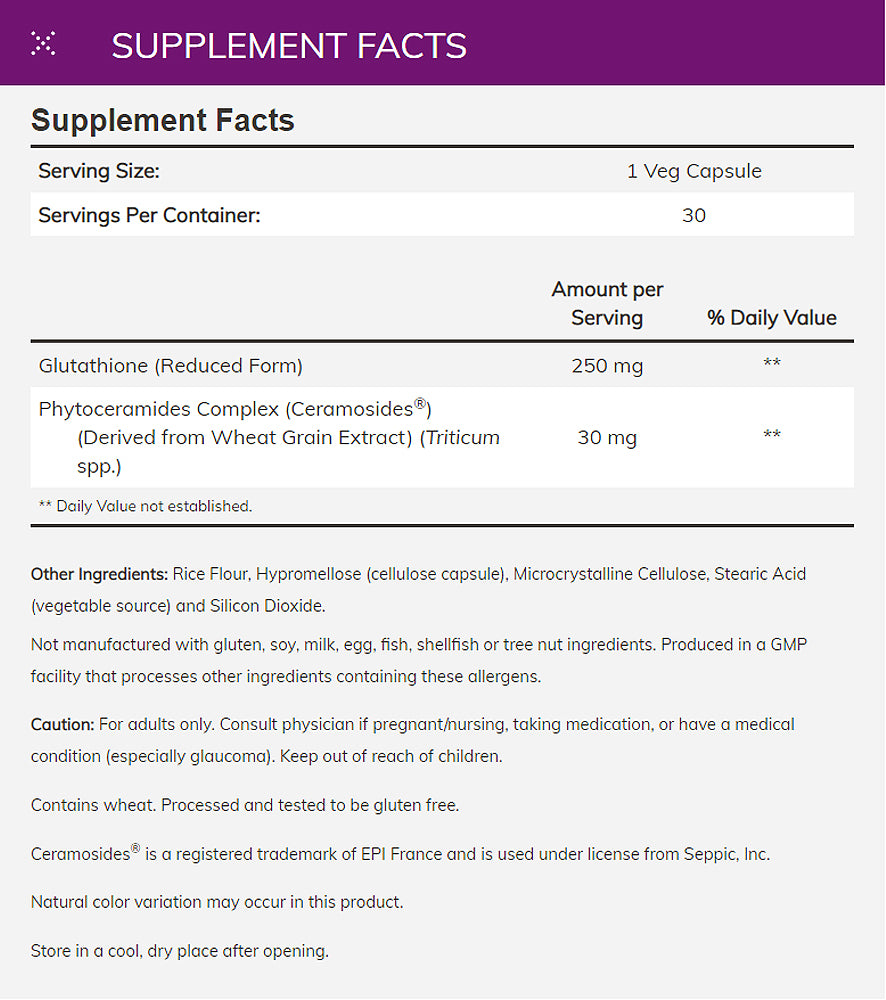Select the Ceramosides registered trademark notice line

click(x=400, y=854)
